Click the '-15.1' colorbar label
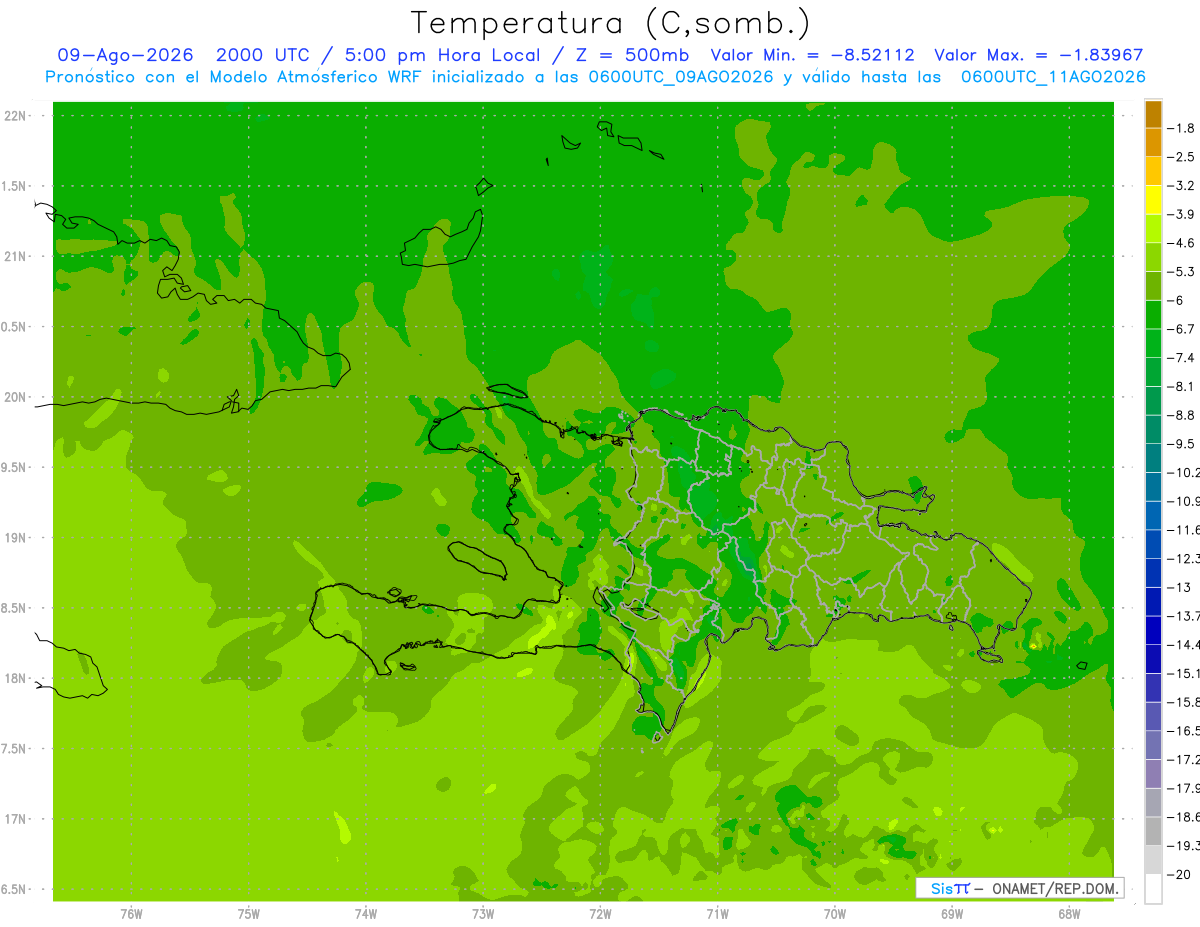 point(1183,673)
